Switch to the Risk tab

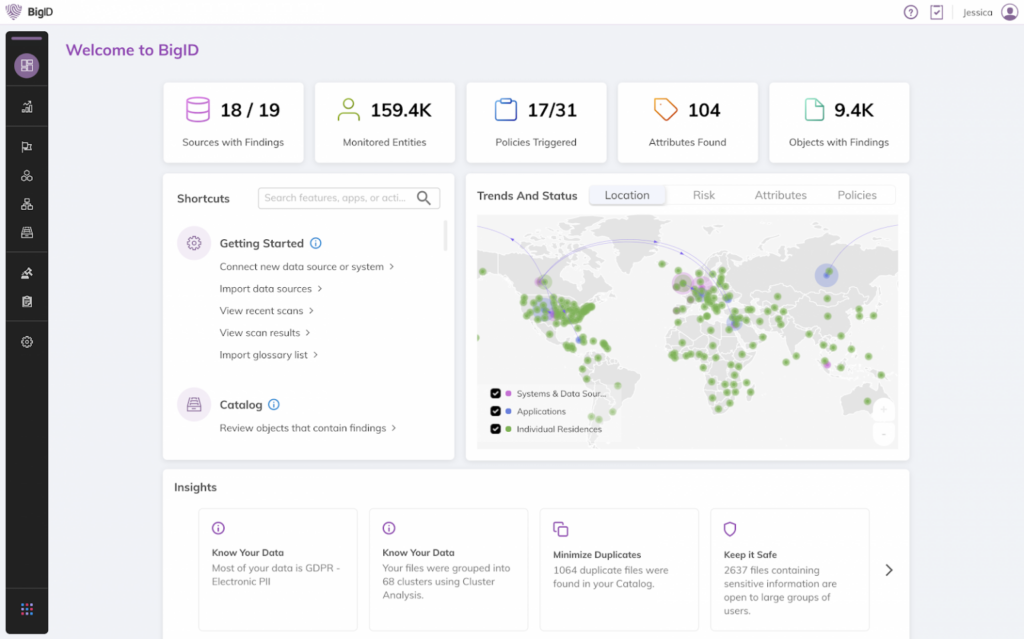(x=703, y=195)
